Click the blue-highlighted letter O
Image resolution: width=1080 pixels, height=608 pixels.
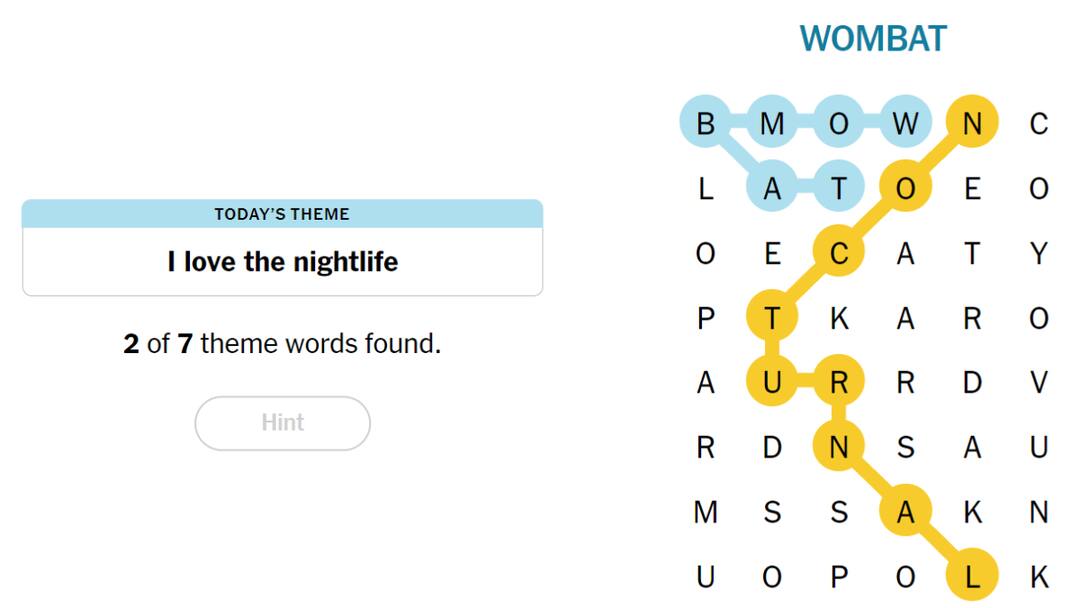pos(839,123)
